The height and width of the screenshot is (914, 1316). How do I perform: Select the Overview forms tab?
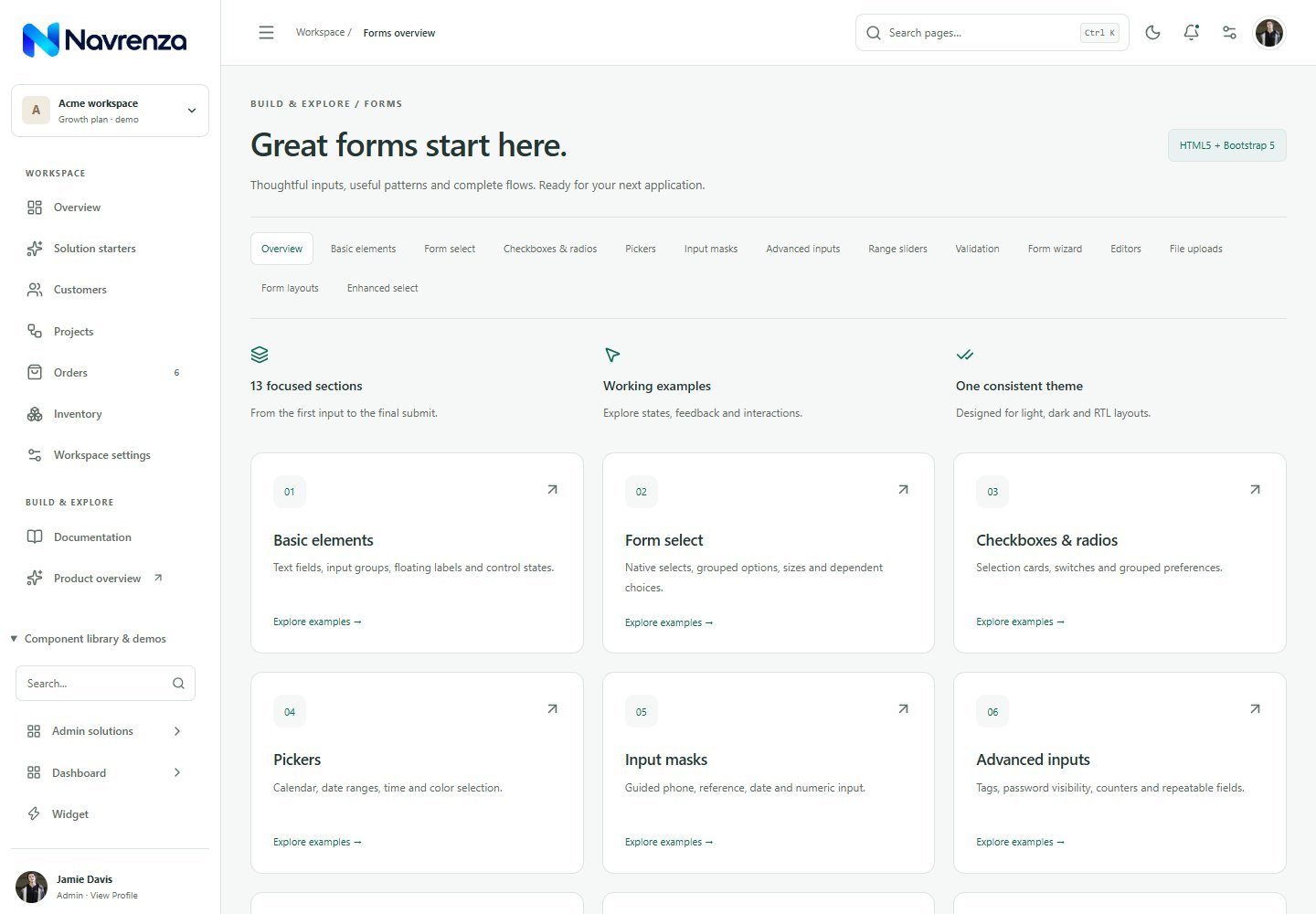[281, 249]
